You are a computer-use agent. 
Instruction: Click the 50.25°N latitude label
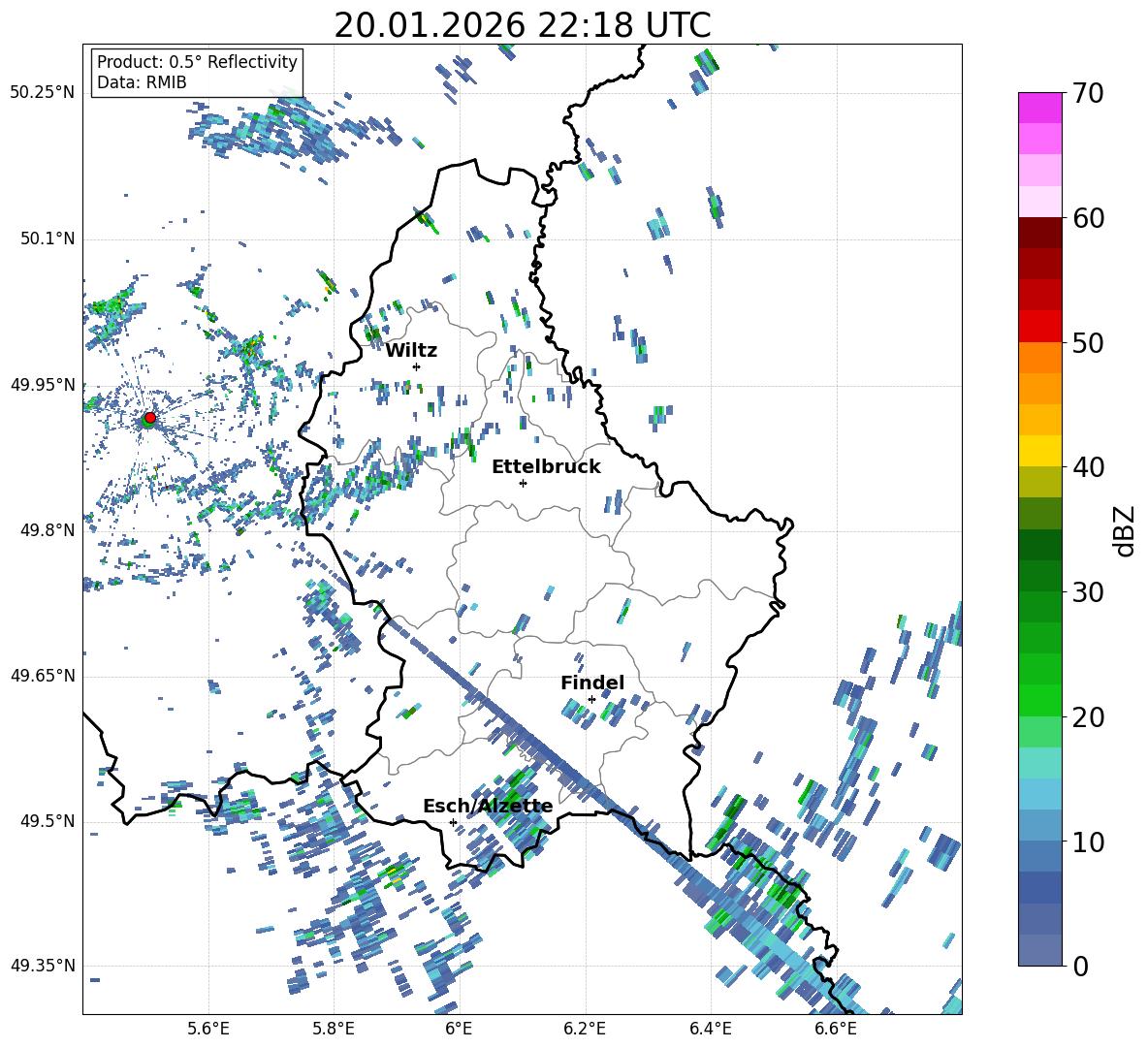43,93
